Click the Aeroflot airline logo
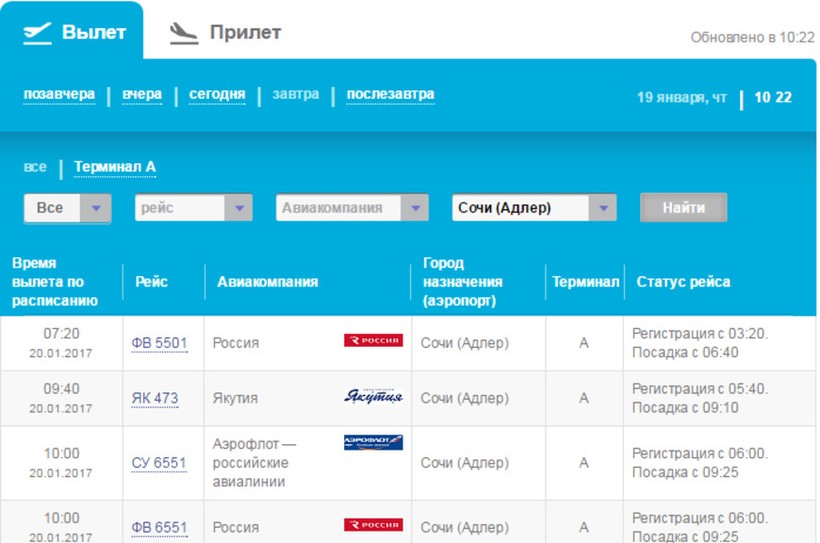 tap(373, 442)
